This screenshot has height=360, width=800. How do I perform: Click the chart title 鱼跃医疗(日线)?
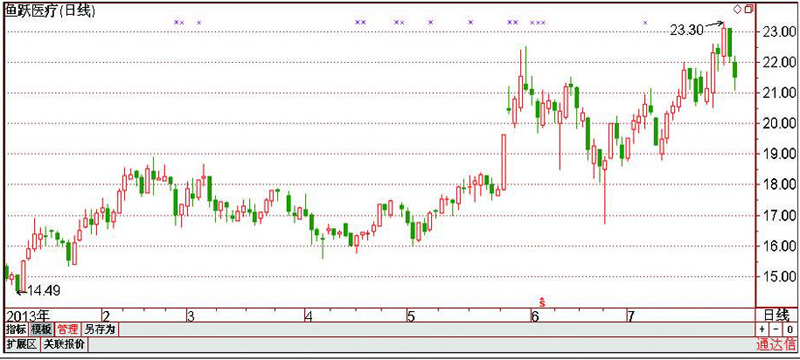(x=50, y=12)
